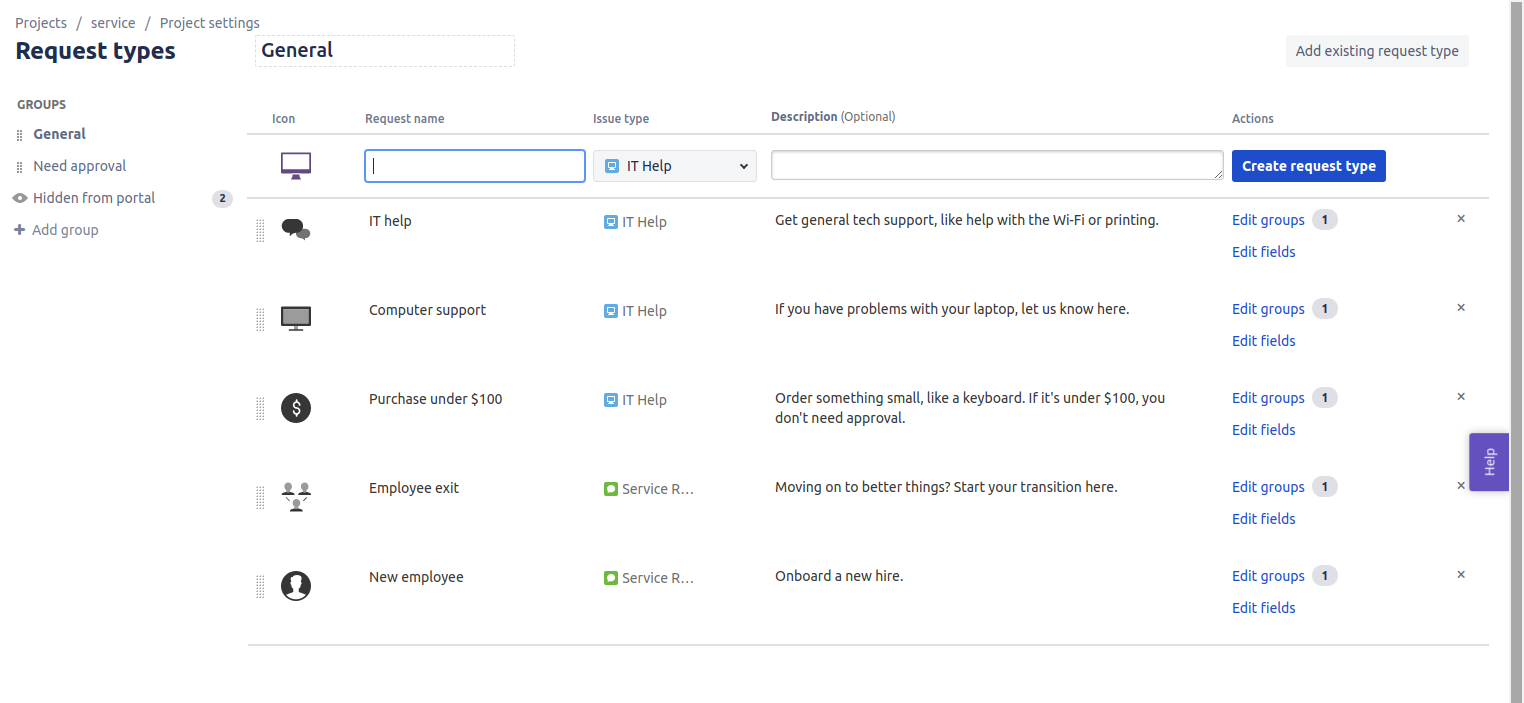This screenshot has height=703, width=1524.
Task: Click Edit fields for IT help
Action: [x=1264, y=252]
